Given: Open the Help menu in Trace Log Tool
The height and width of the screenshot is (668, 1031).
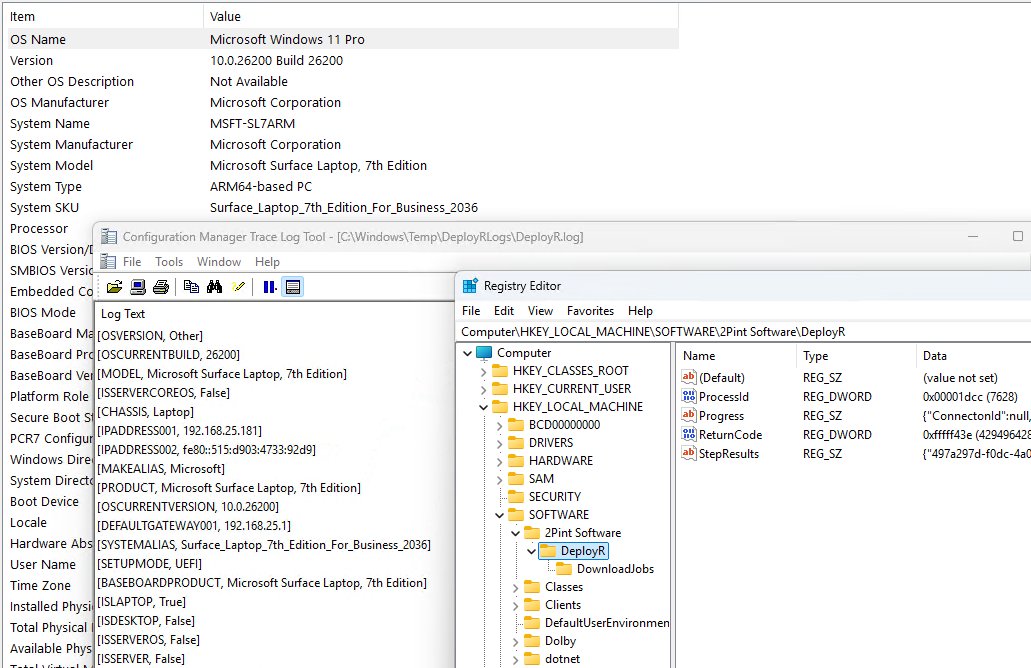Looking at the screenshot, I should [x=268, y=262].
